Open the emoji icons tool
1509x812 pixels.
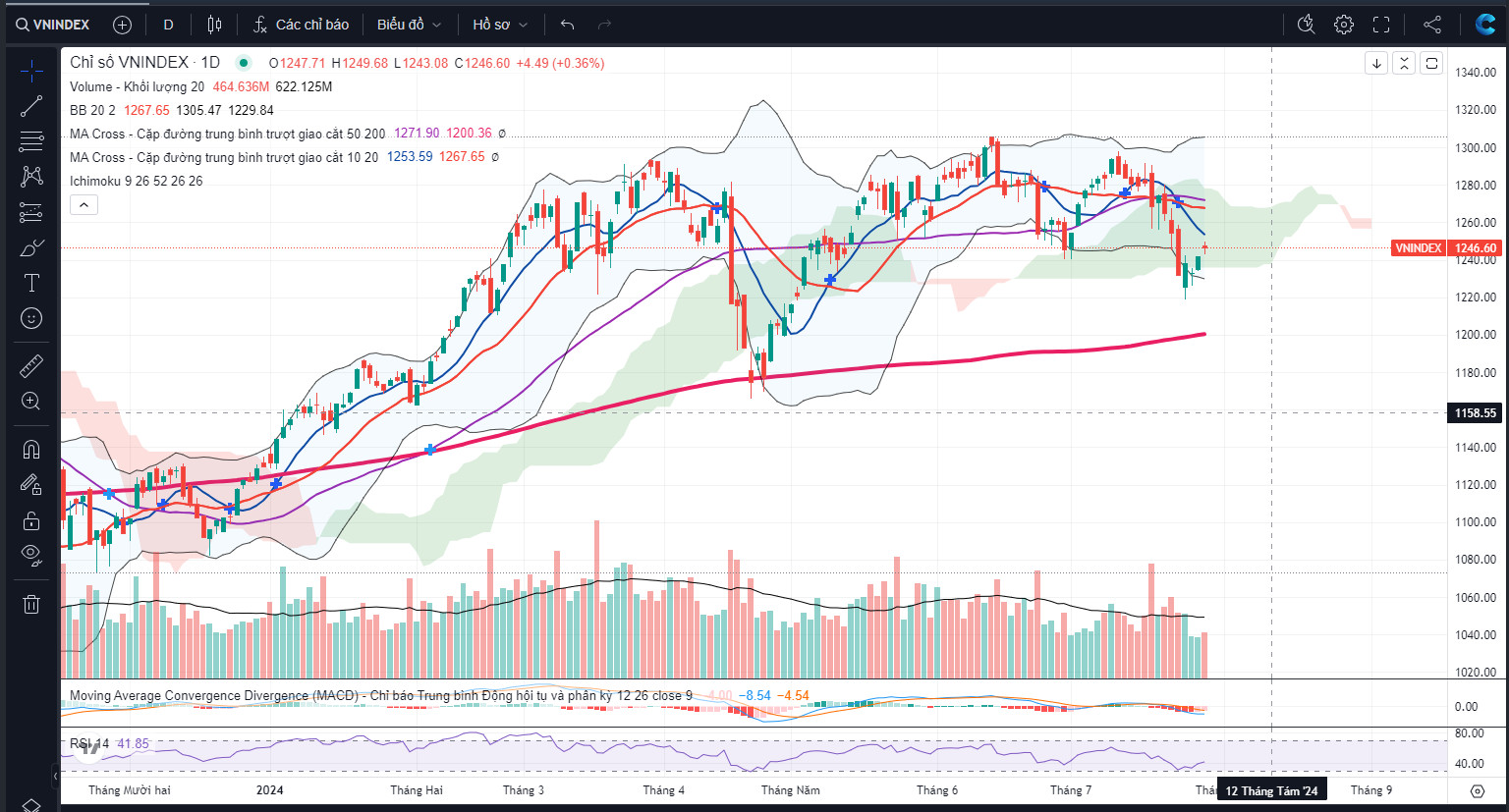pyautogui.click(x=31, y=318)
